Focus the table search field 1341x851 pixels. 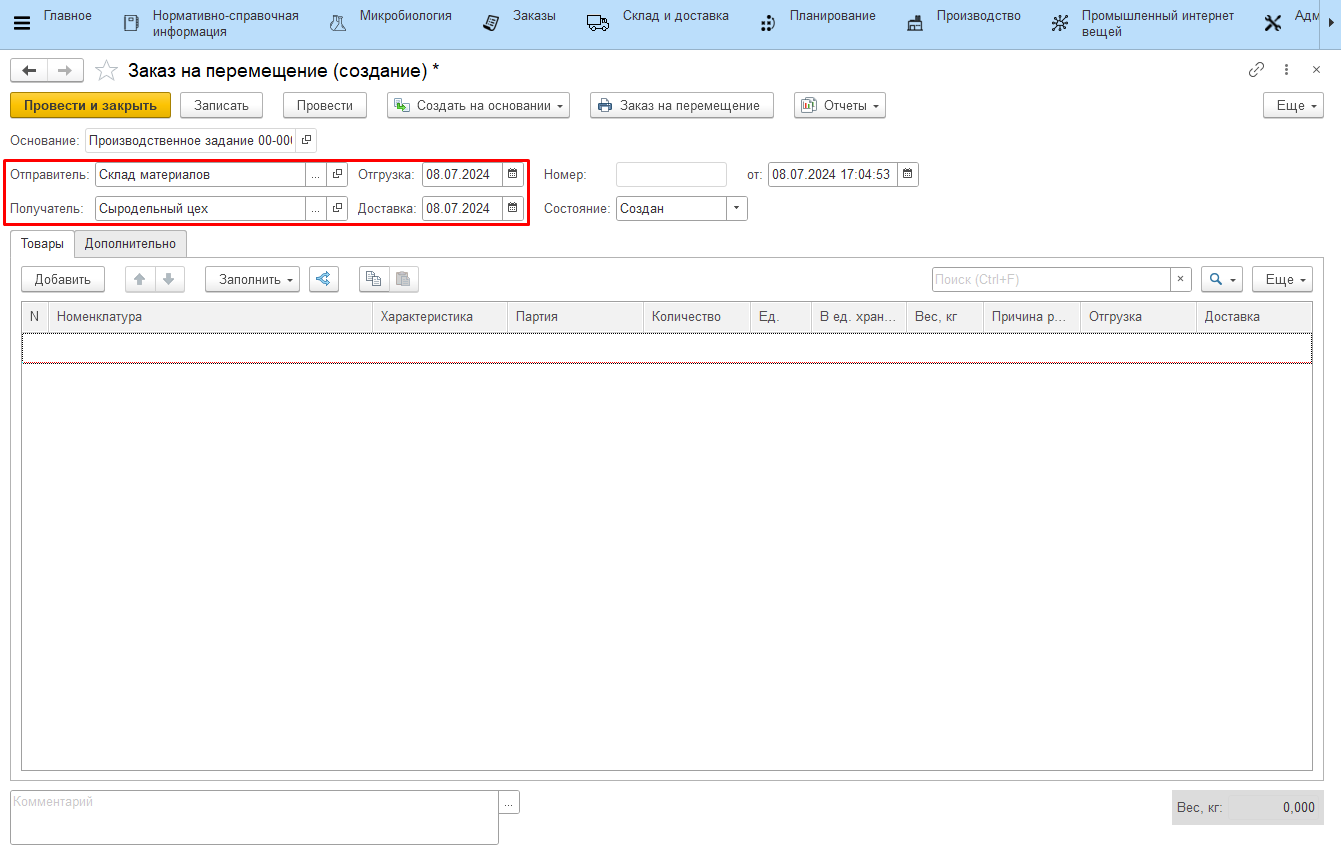[x=1050, y=280]
